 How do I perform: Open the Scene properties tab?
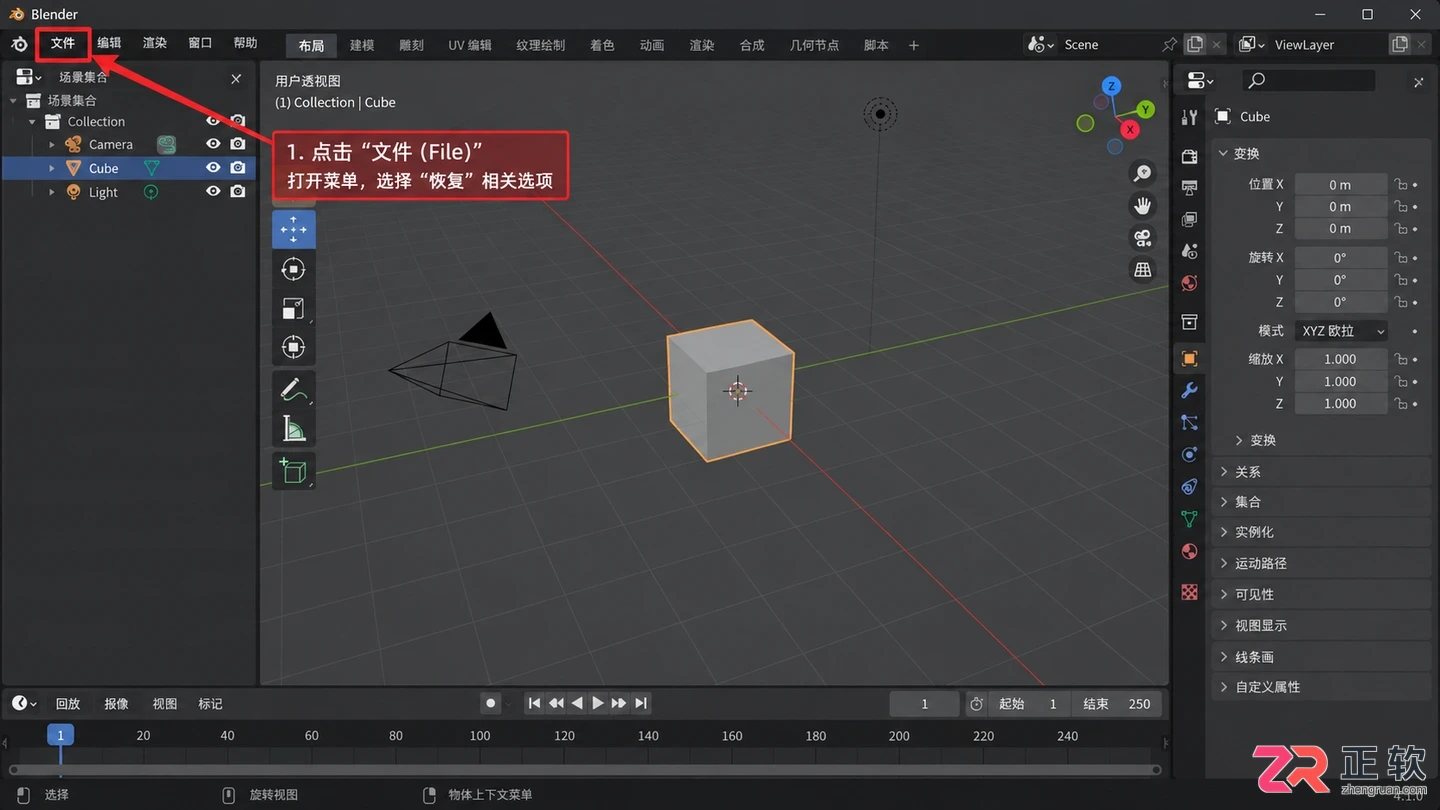coord(1189,251)
